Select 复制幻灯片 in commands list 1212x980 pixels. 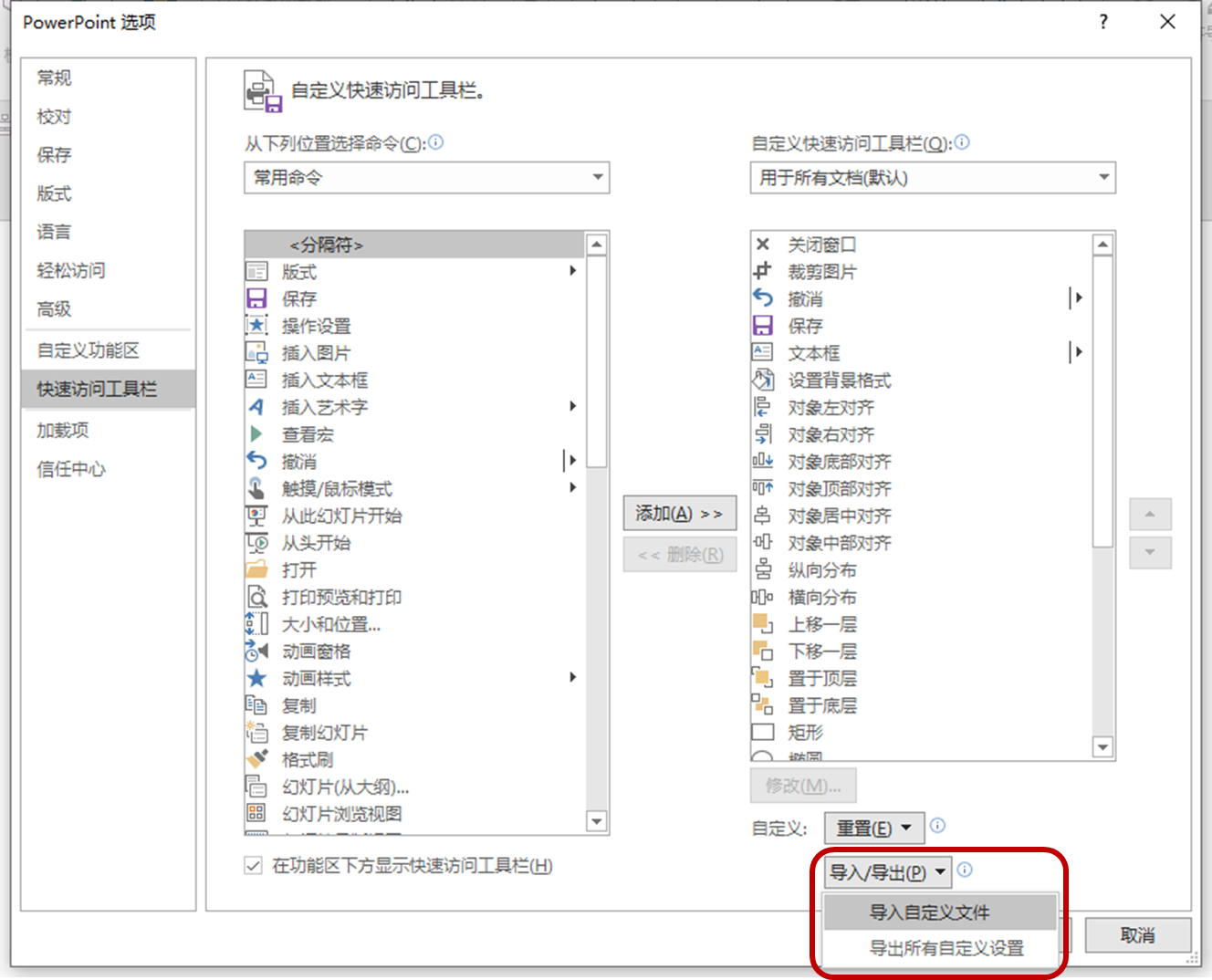click(415, 733)
